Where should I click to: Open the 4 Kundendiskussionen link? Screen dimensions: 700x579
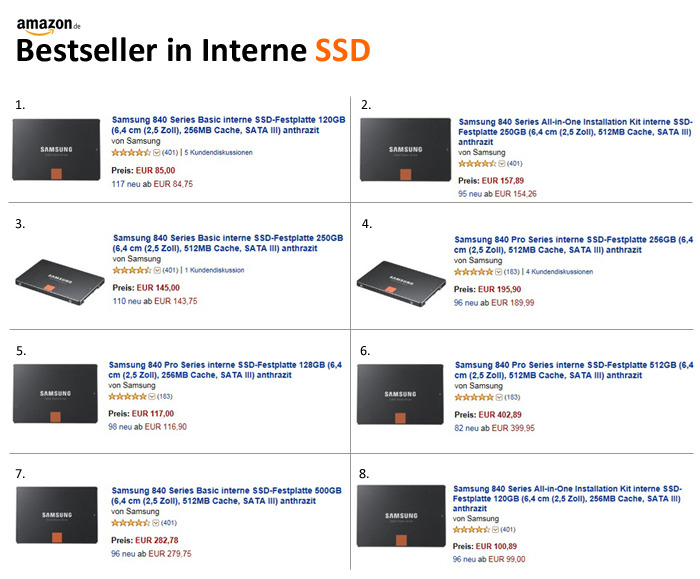click(x=559, y=272)
